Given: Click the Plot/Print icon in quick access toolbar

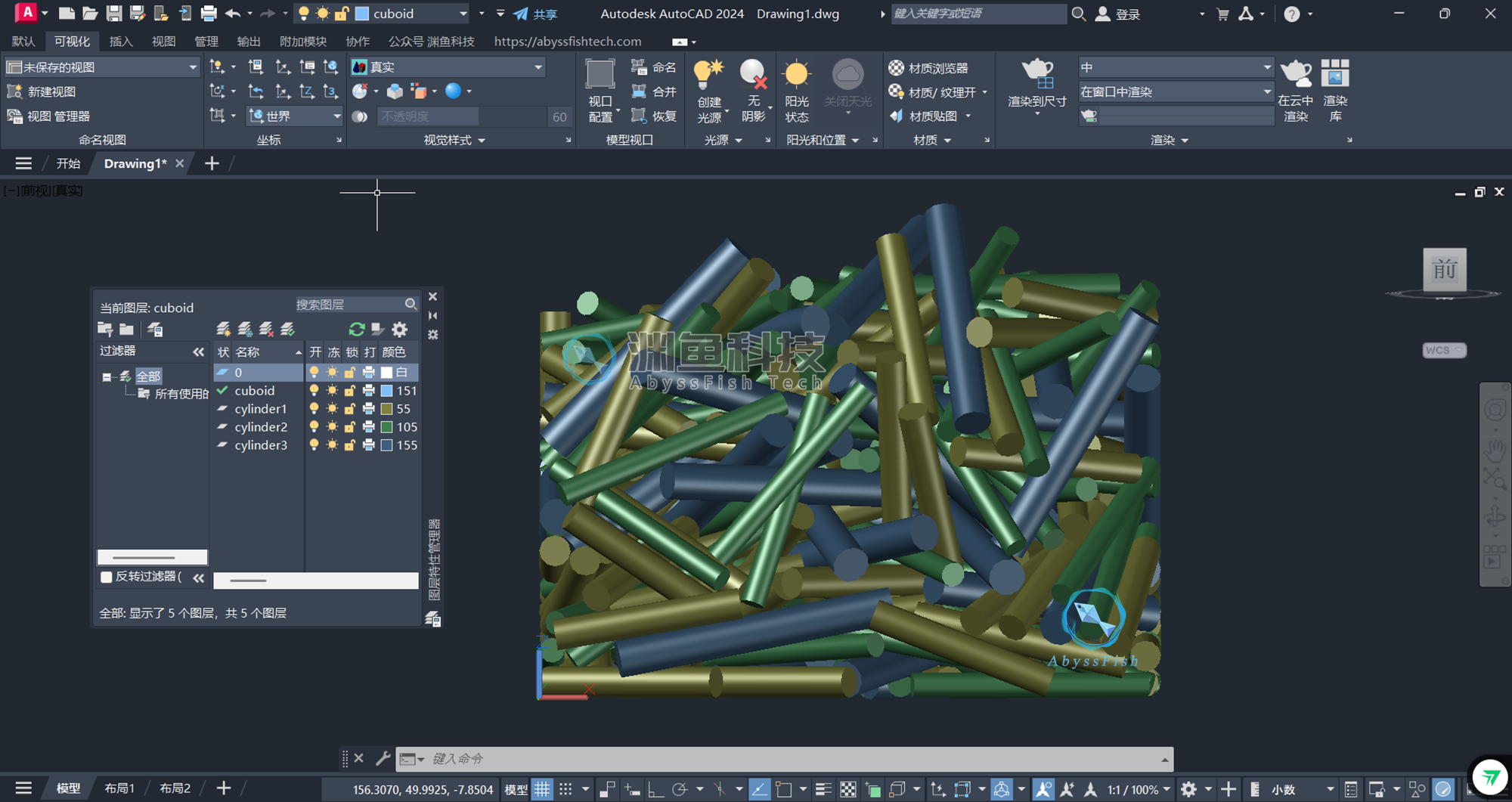Looking at the screenshot, I should point(209,14).
